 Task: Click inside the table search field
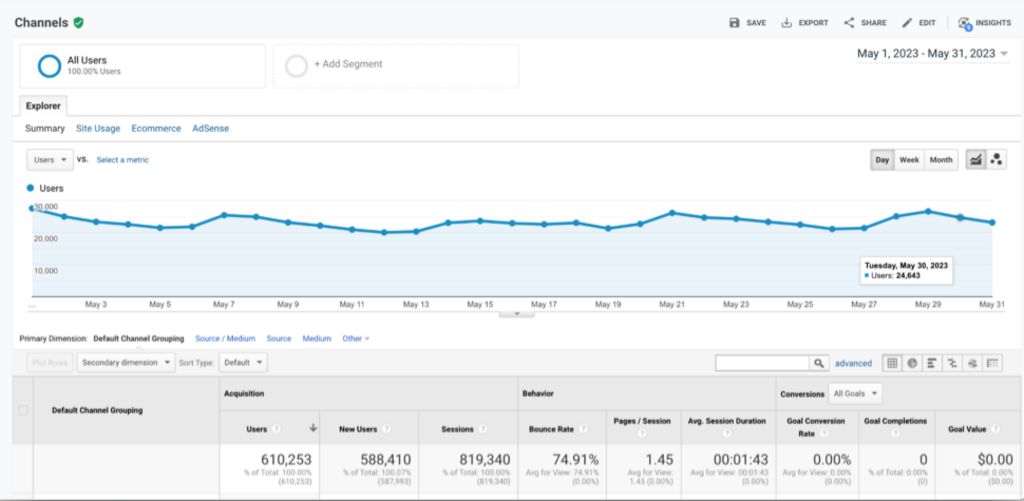[x=762, y=363]
